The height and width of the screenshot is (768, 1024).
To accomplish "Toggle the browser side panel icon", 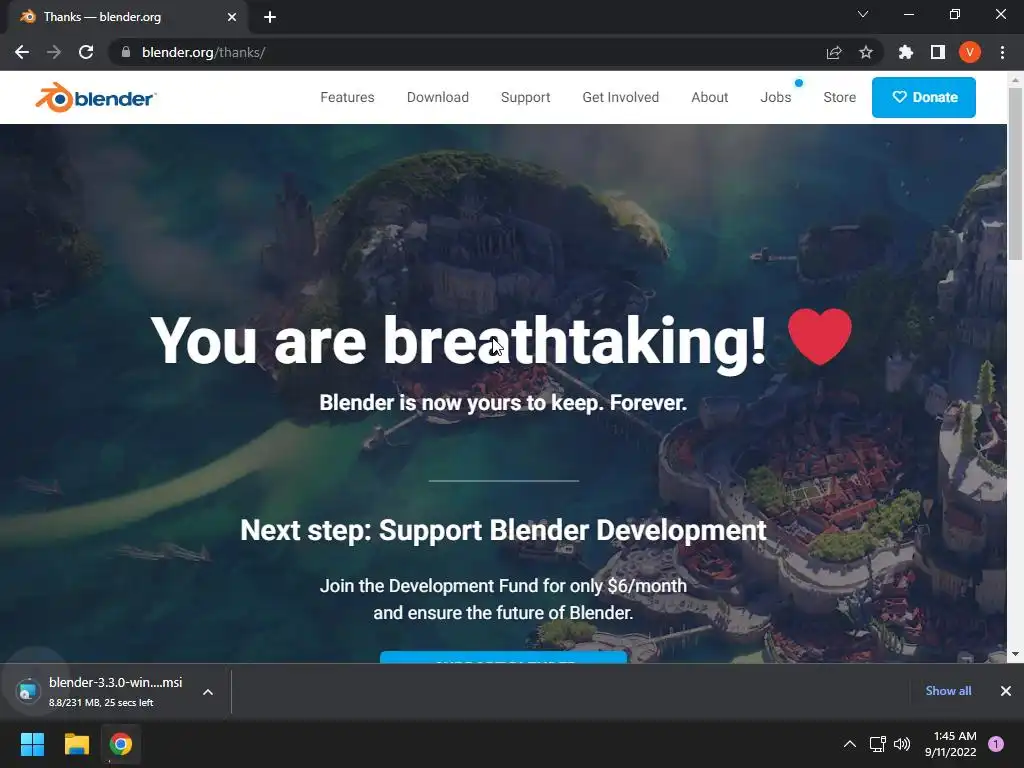I will [x=937, y=52].
